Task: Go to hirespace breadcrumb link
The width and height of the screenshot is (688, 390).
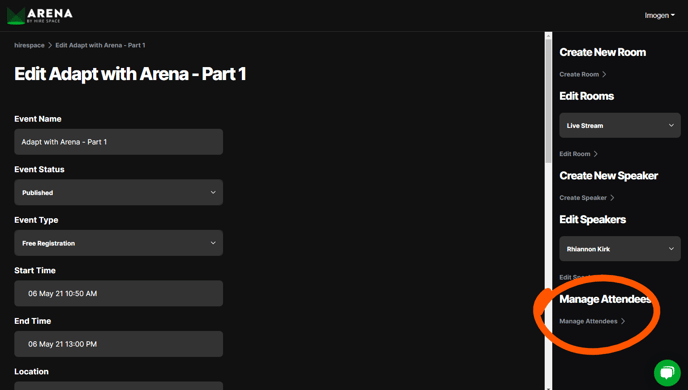Action: (x=29, y=45)
